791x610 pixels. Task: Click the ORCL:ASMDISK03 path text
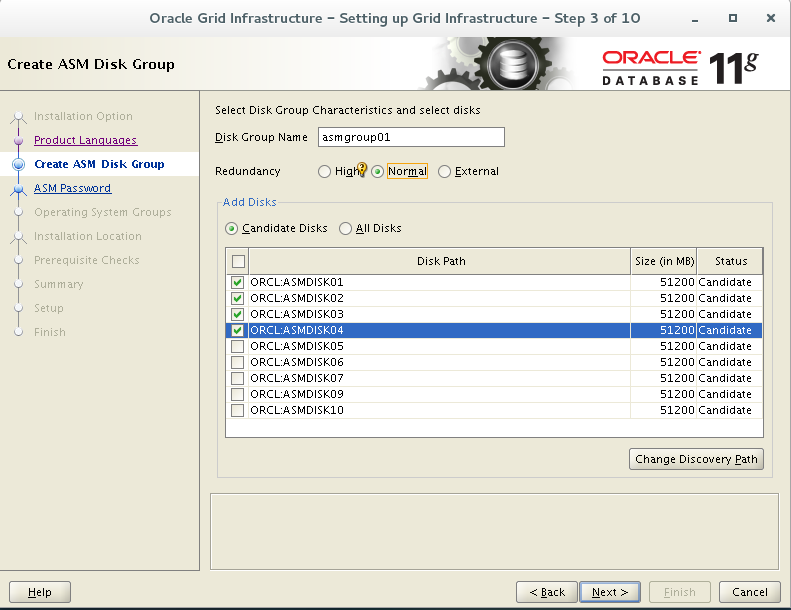pos(297,314)
